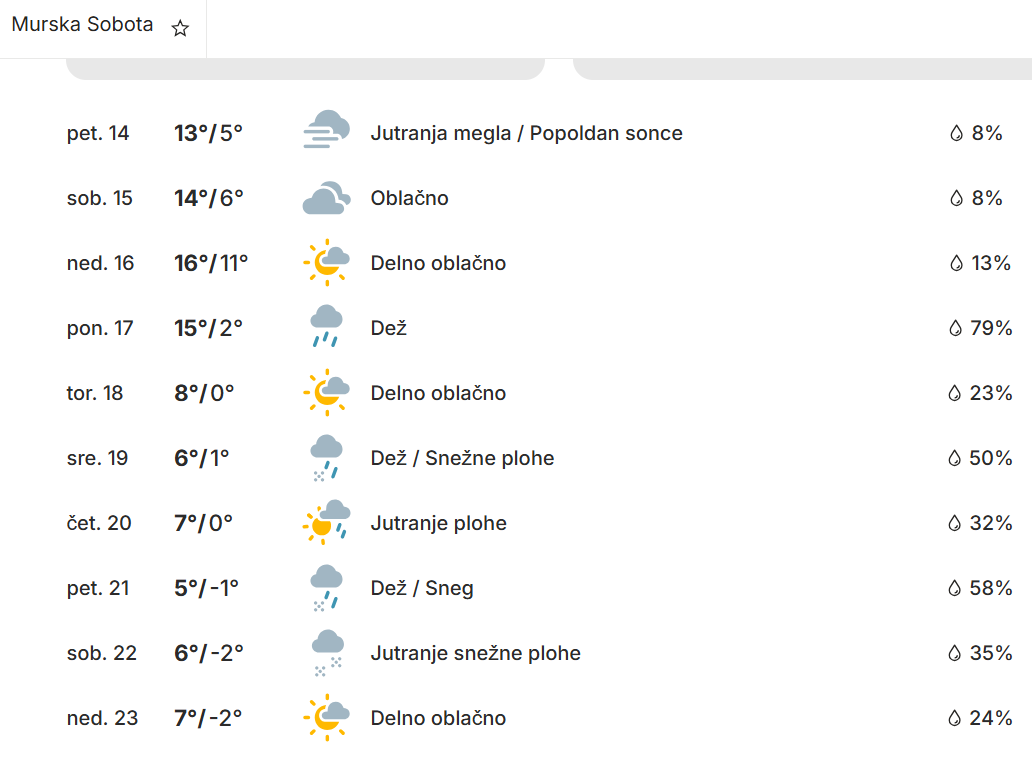1032x757 pixels.
Task: Click the snow showers icon for sob. 22
Action: point(326,653)
